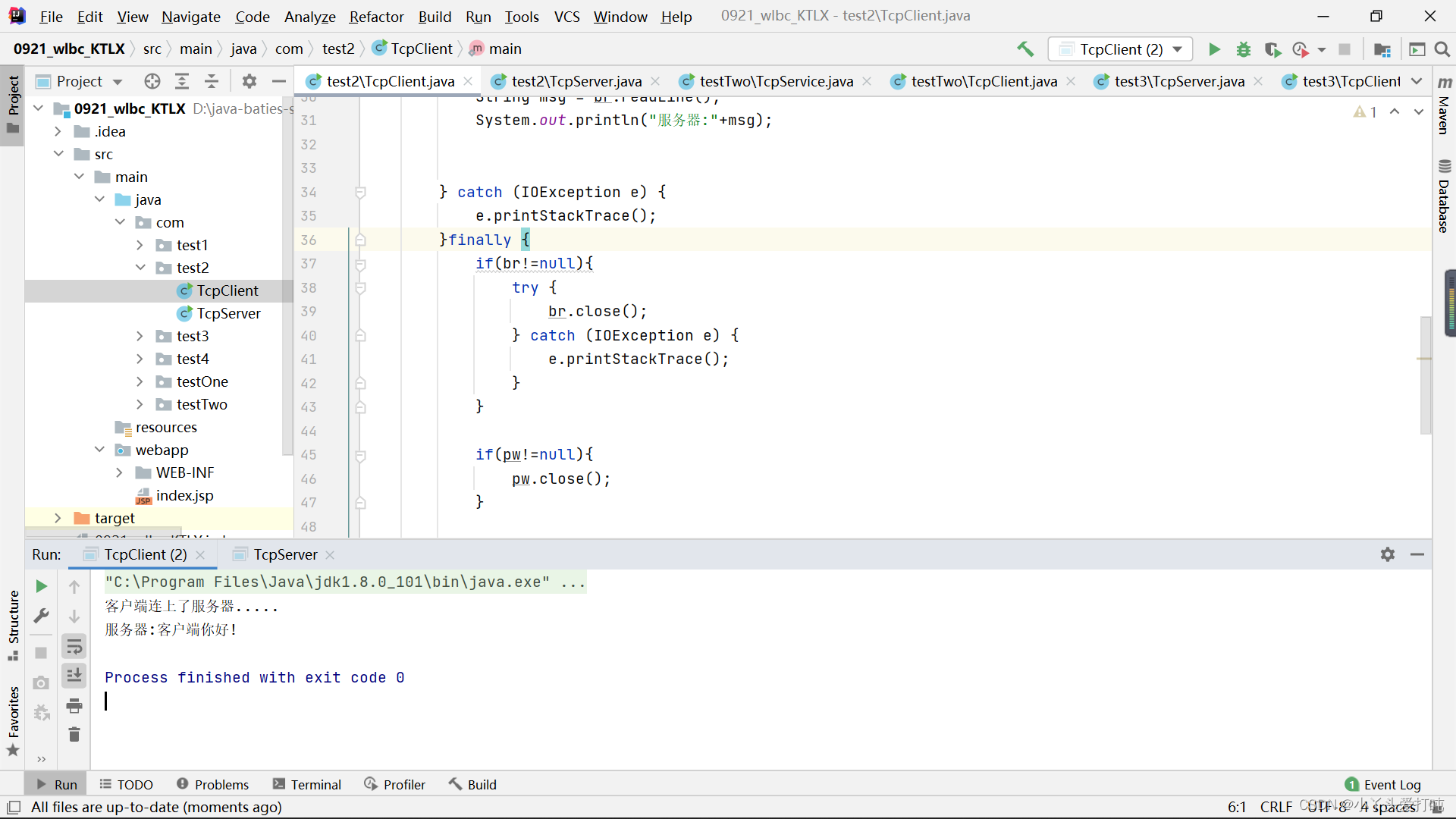
Task: Collapse the src folder
Action: pyautogui.click(x=58, y=154)
